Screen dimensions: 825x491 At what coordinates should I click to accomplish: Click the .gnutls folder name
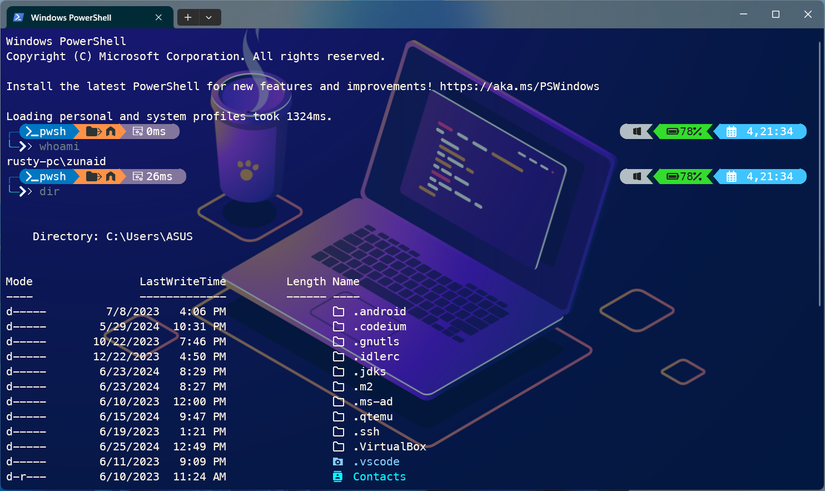(x=376, y=342)
